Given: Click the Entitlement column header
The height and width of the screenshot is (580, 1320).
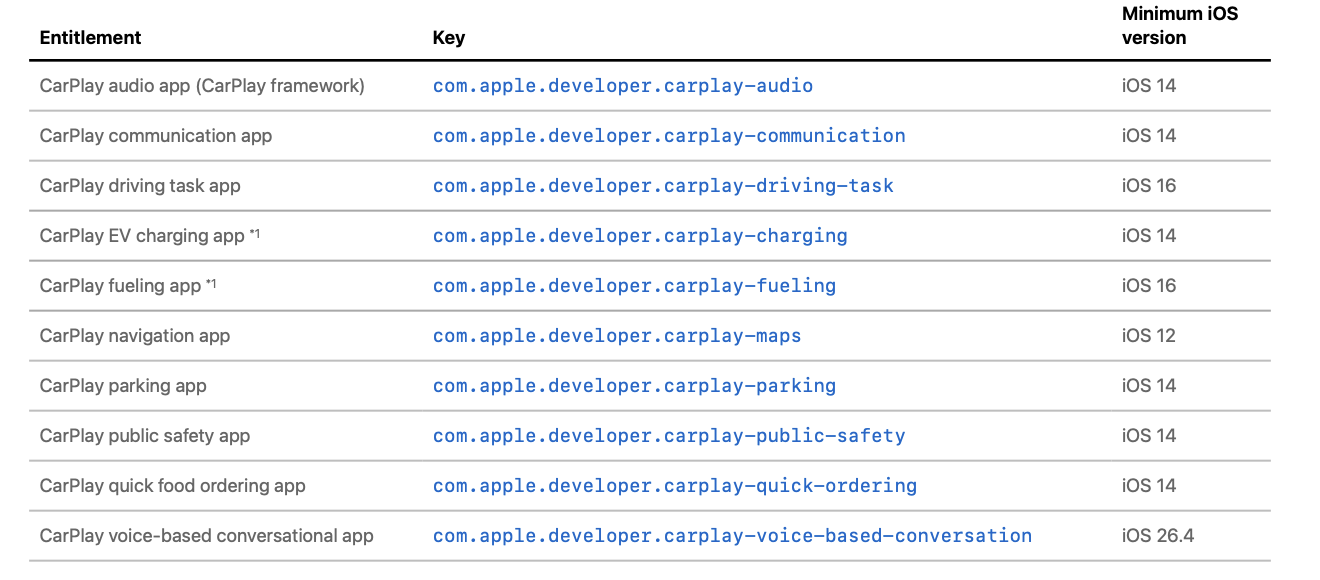Looking at the screenshot, I should click(90, 38).
